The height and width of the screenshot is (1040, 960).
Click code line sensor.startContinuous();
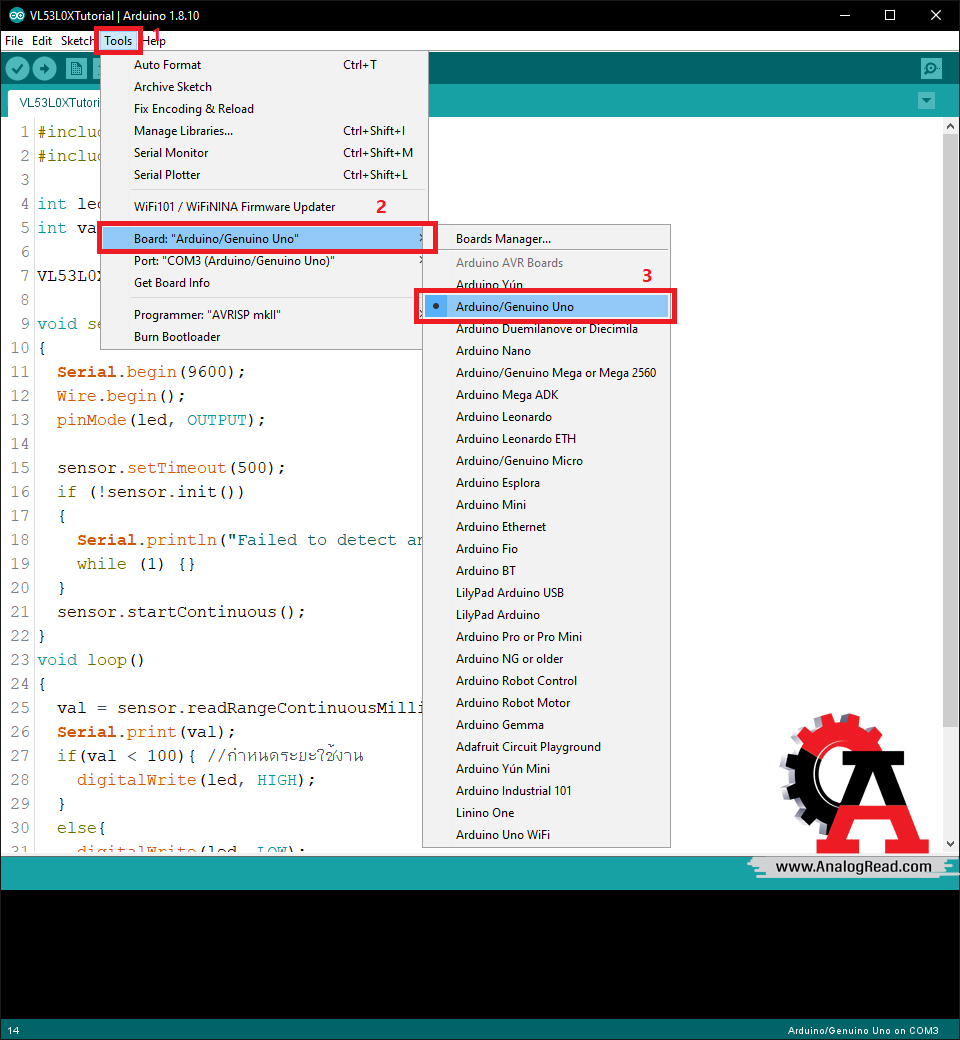(180, 612)
